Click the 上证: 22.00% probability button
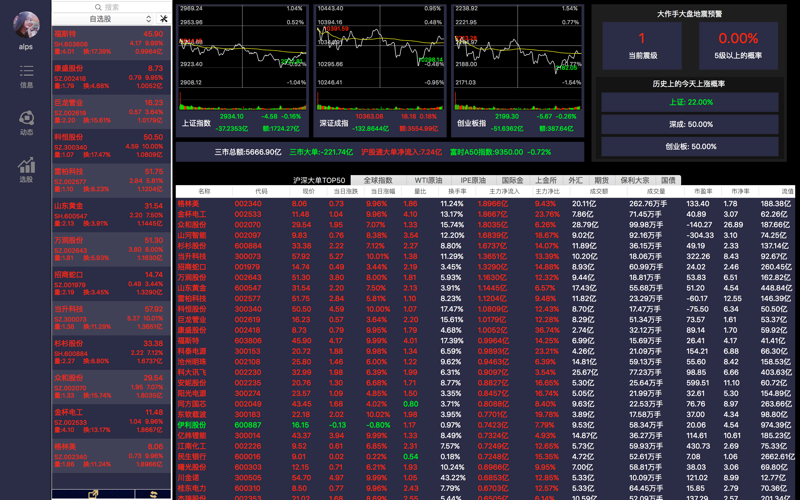 click(x=690, y=102)
